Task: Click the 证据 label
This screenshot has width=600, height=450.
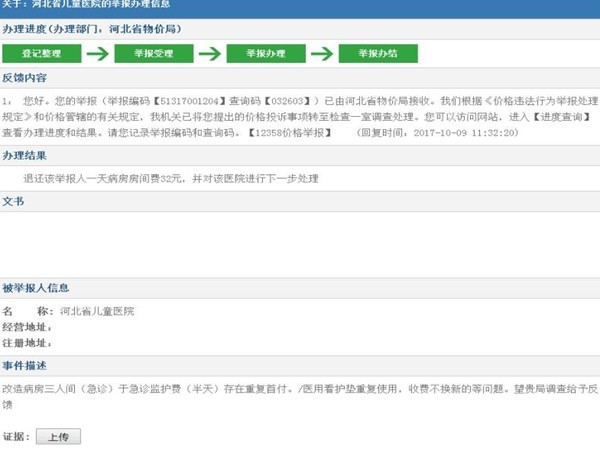Action: [14, 437]
